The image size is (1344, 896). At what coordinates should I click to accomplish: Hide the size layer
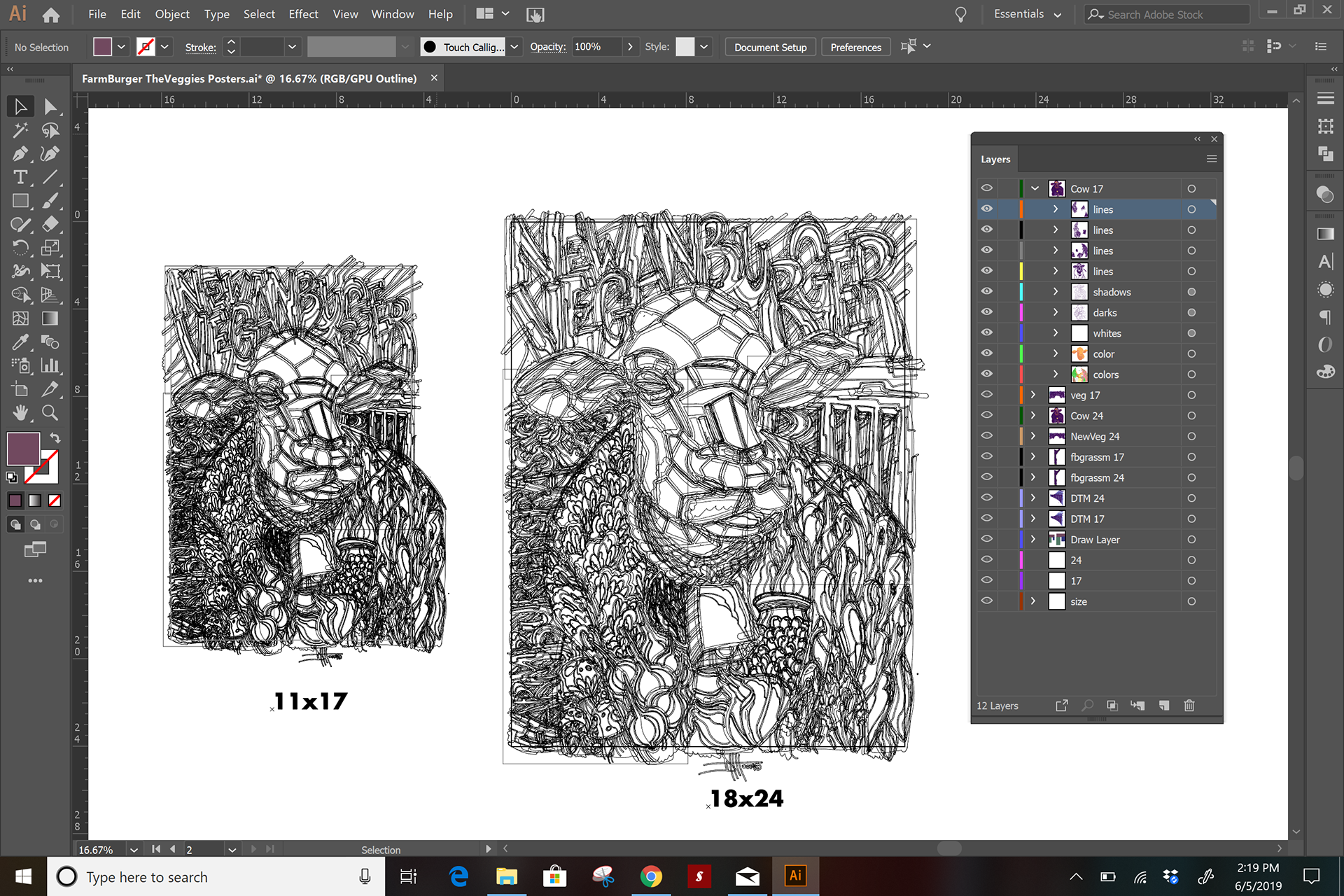click(986, 601)
